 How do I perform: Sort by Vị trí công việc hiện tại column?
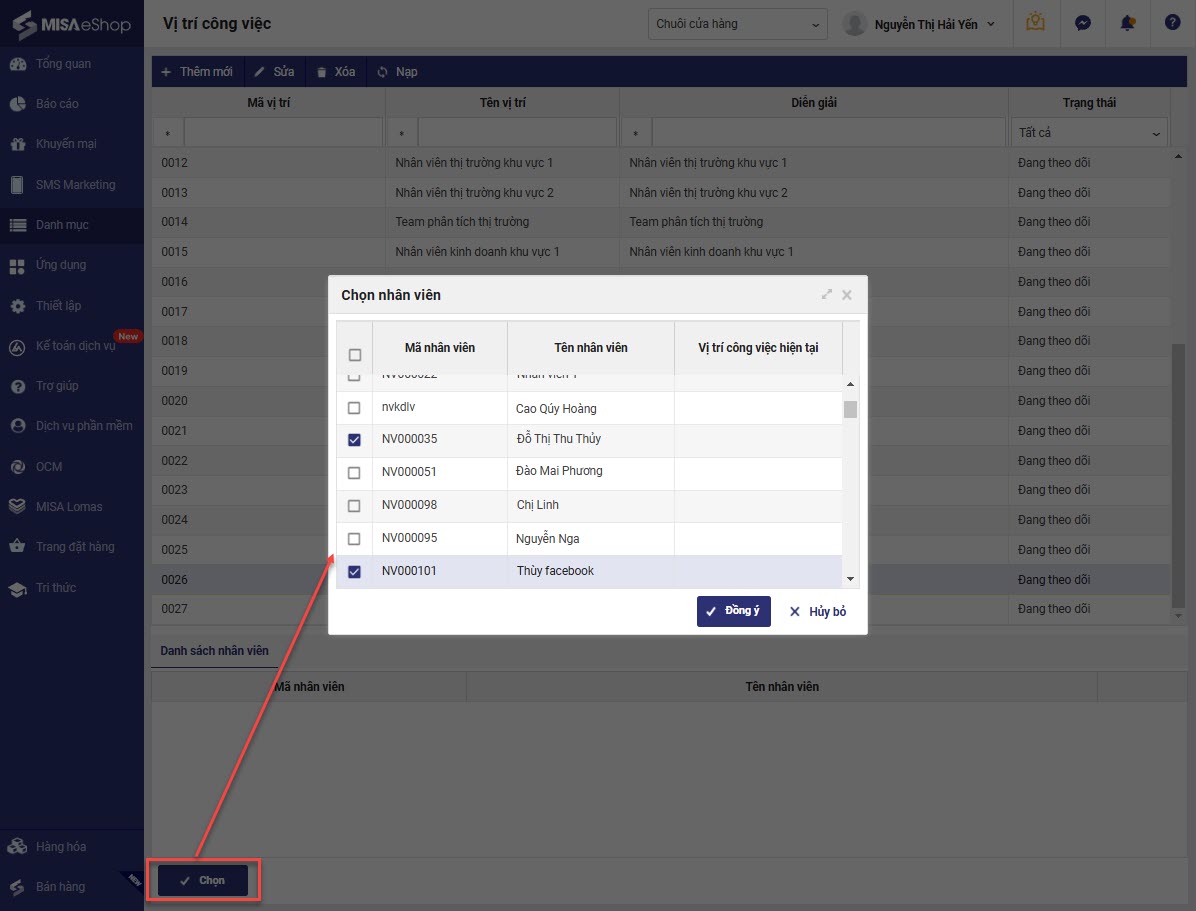coord(758,348)
